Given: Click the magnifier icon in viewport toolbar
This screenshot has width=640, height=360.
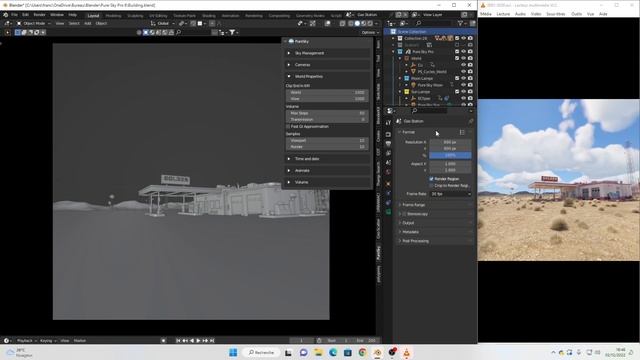Looking at the screenshot, I should (x=178, y=32).
